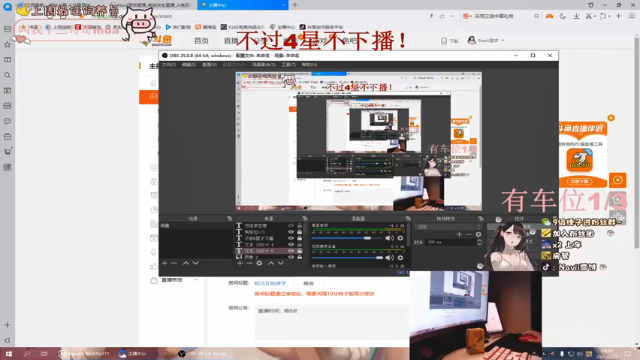Open the OBS 场景集合(S) menu

pyautogui.click(x=264, y=64)
